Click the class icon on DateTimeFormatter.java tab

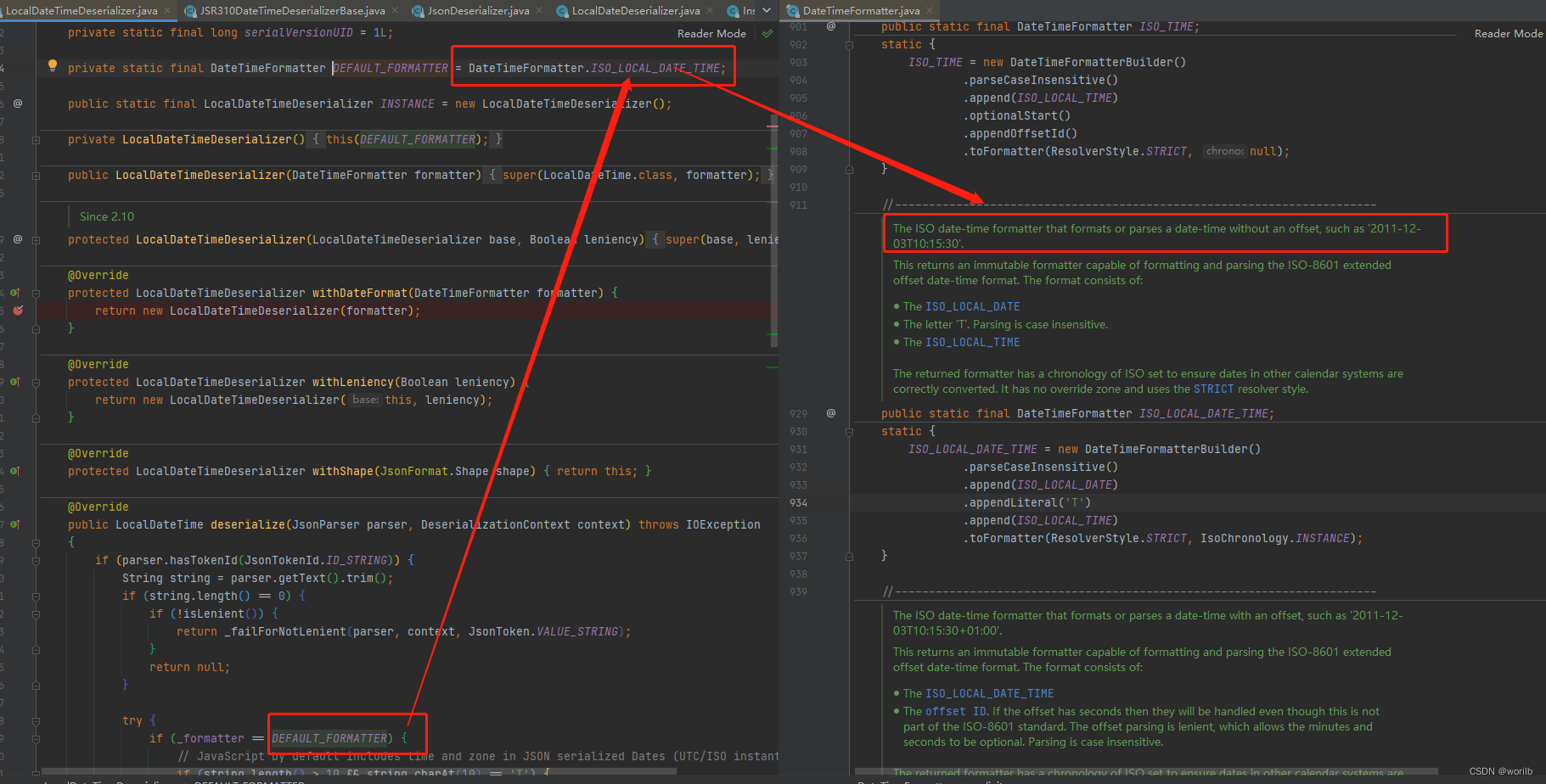tap(793, 11)
